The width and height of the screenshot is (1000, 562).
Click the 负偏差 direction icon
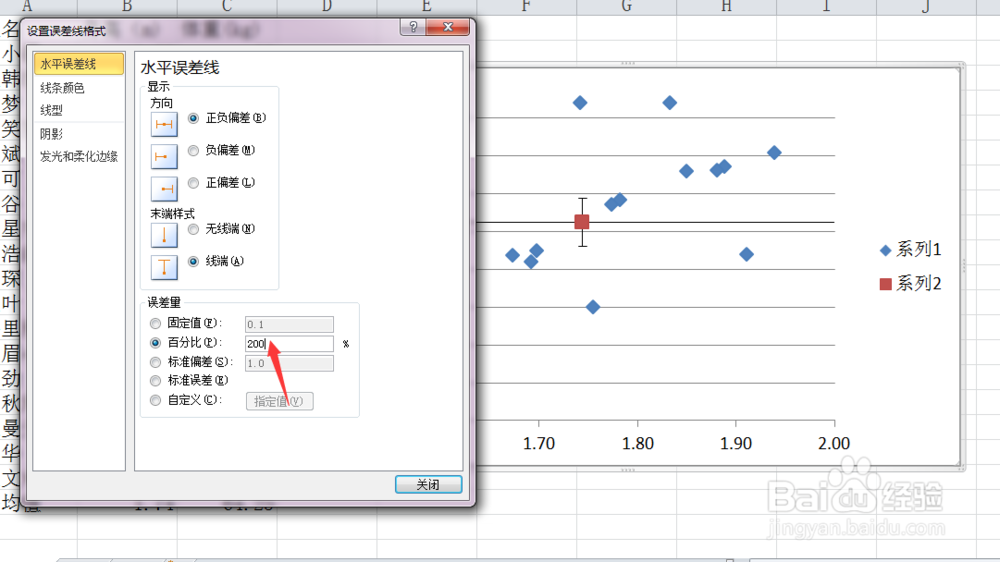164,156
